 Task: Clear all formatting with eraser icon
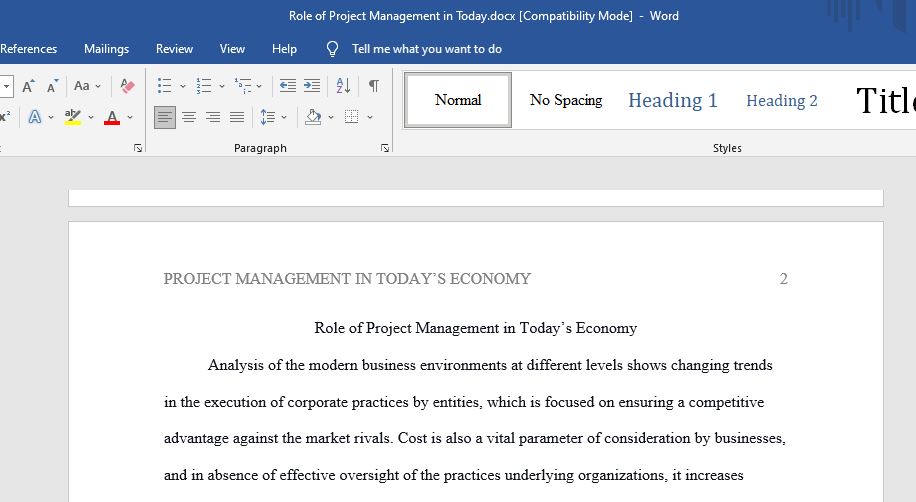coord(127,86)
